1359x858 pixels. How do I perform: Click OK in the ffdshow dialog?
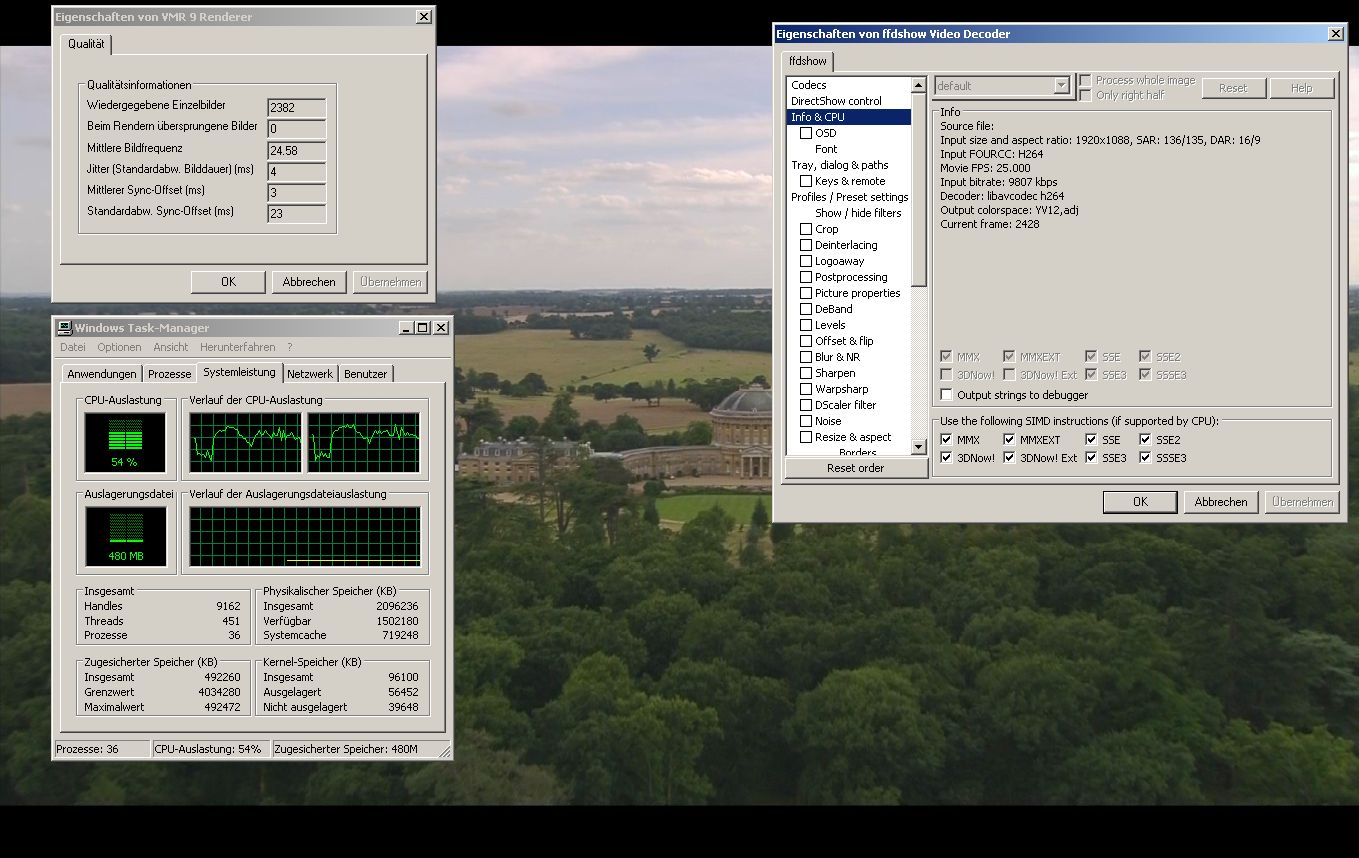tap(1139, 502)
